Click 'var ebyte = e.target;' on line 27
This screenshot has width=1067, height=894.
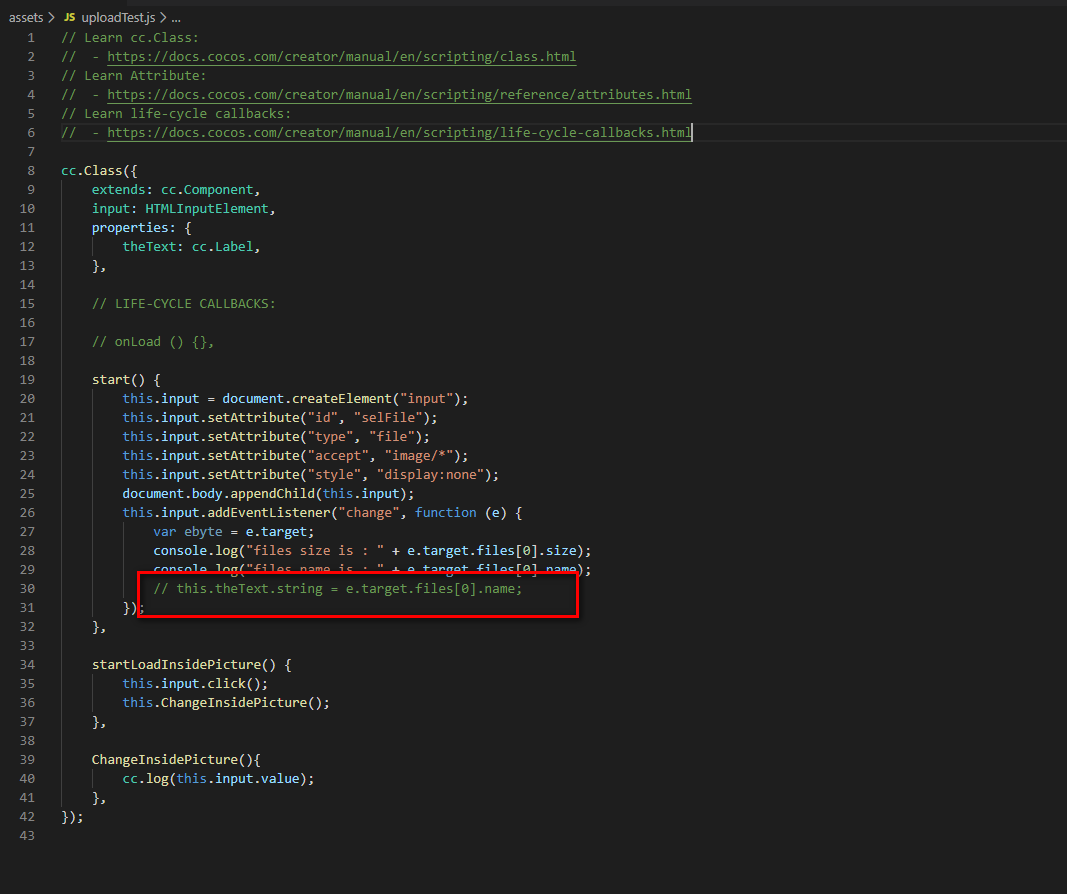click(x=233, y=532)
